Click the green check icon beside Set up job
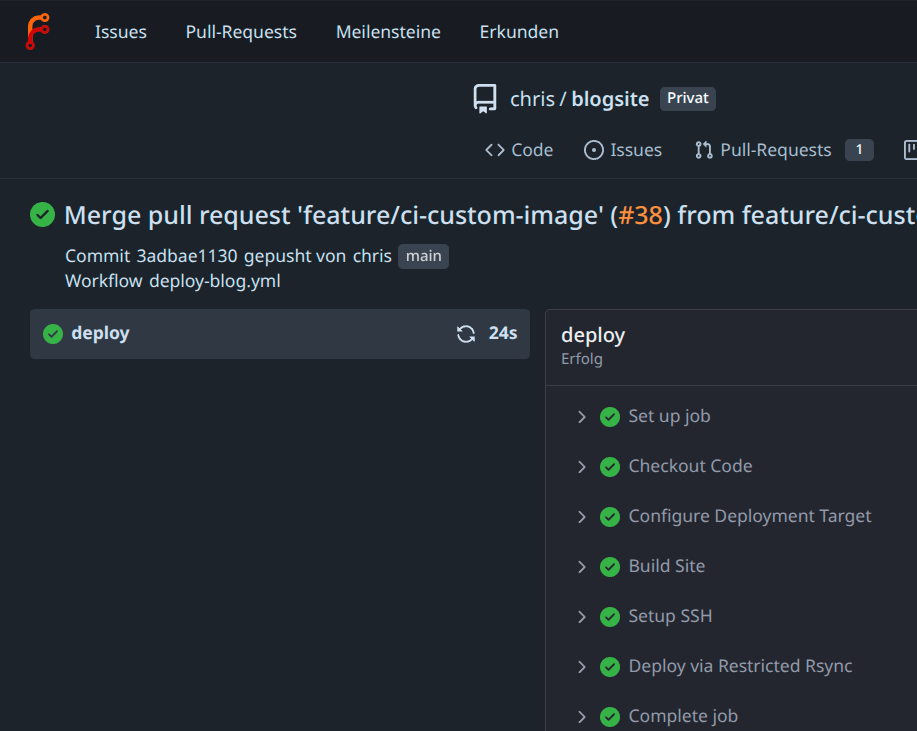 pos(610,416)
